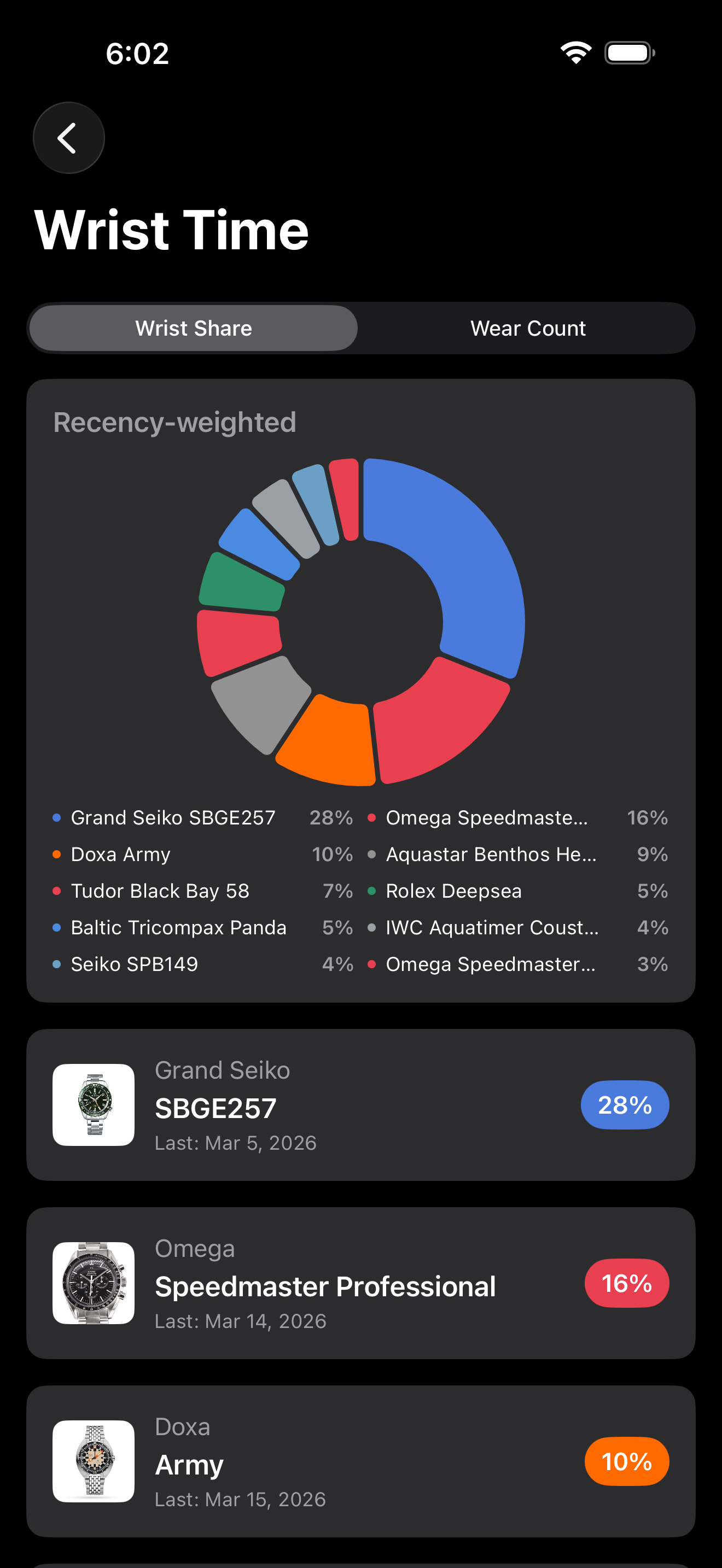Switch to the Wear Count tab
The width and height of the screenshot is (722, 1568).
pos(527,329)
